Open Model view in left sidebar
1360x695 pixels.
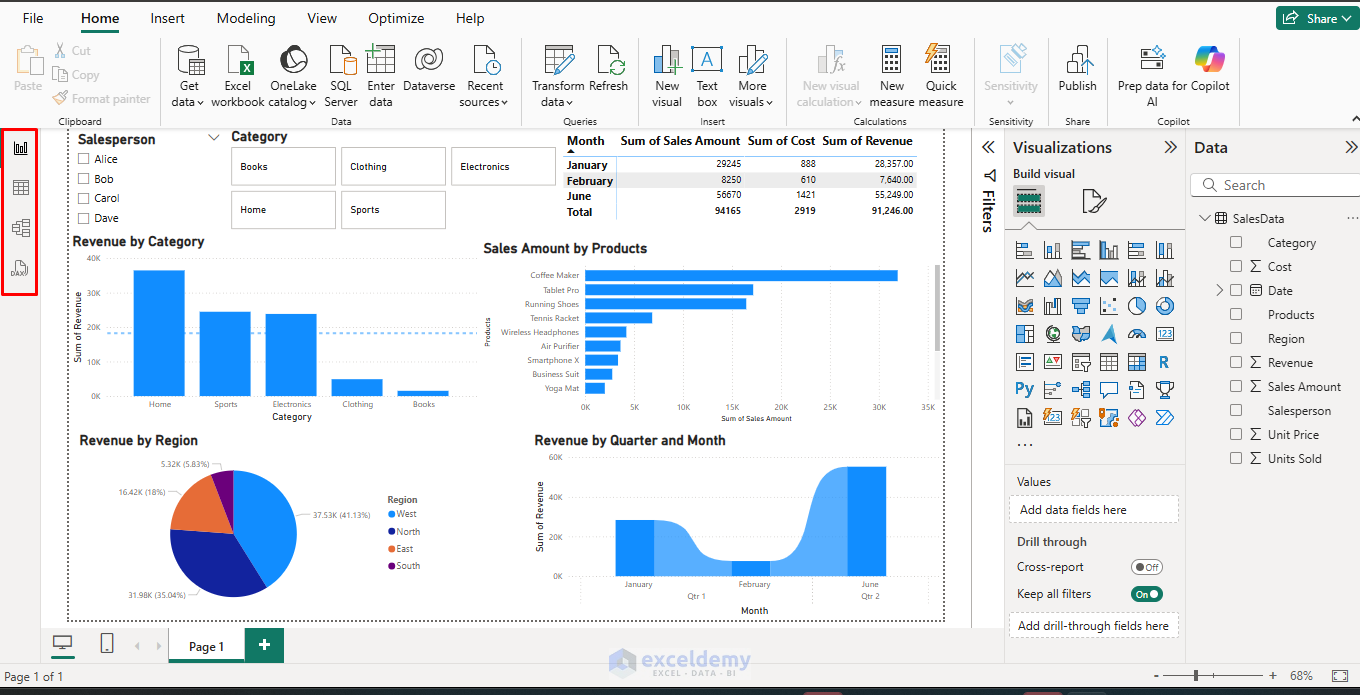20,228
